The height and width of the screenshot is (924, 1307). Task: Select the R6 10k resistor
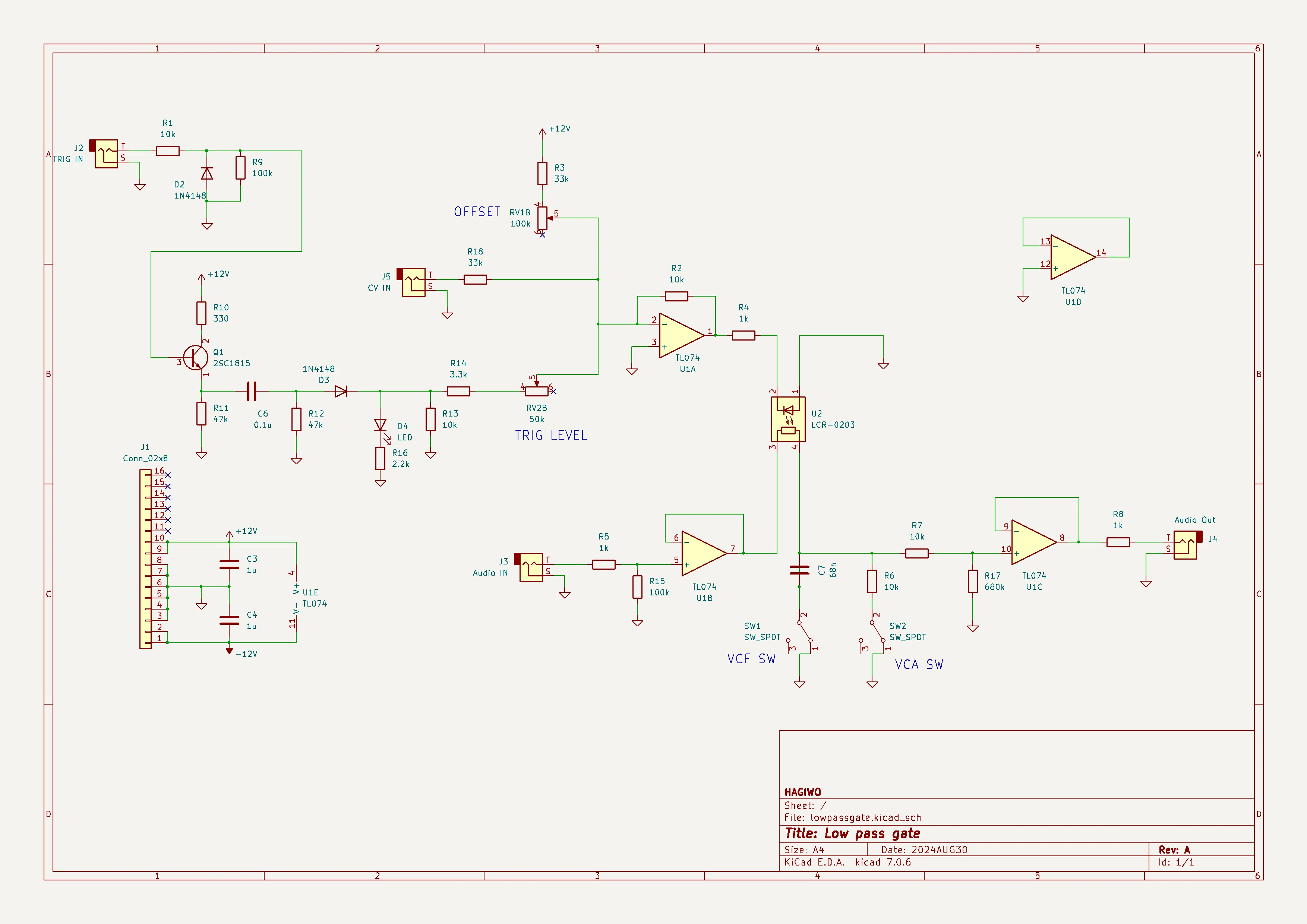(x=872, y=582)
